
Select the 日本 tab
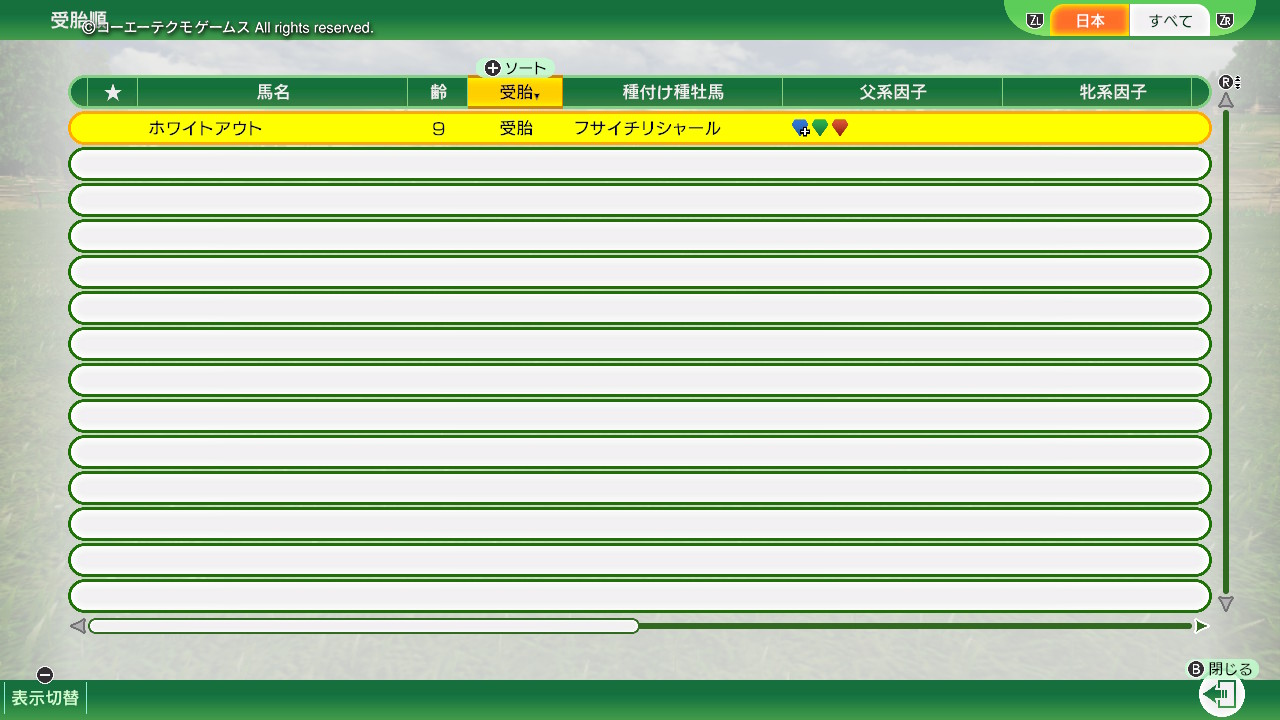tap(1090, 21)
